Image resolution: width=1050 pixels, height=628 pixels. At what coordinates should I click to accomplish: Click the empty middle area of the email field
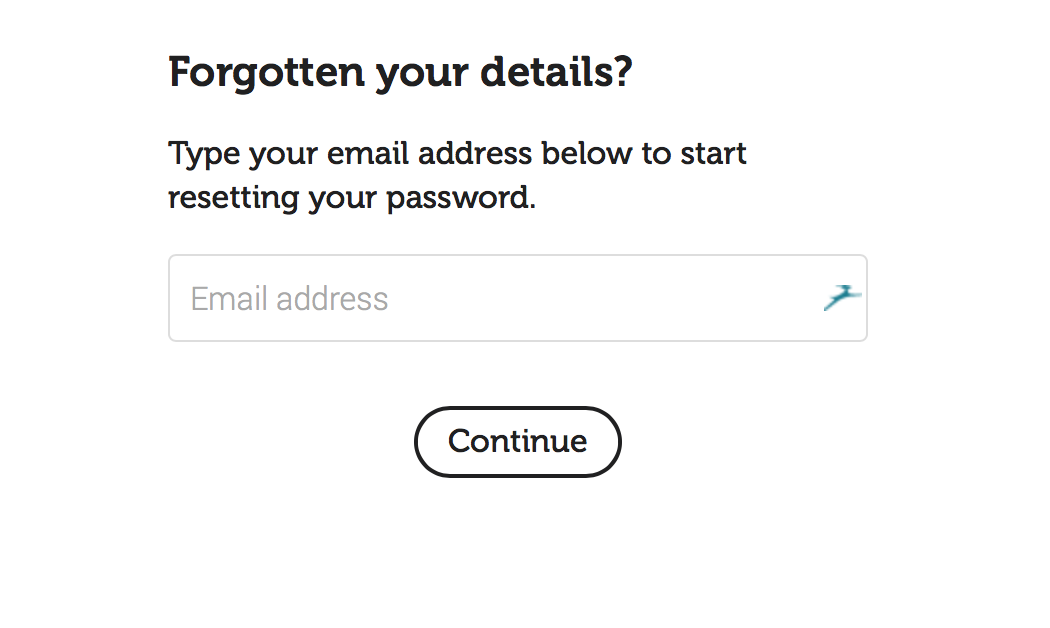pyautogui.click(x=600, y=298)
